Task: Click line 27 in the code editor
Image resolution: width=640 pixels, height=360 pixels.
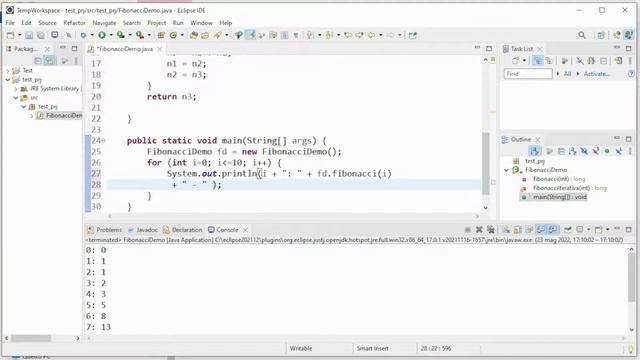Action: click(x=293, y=174)
